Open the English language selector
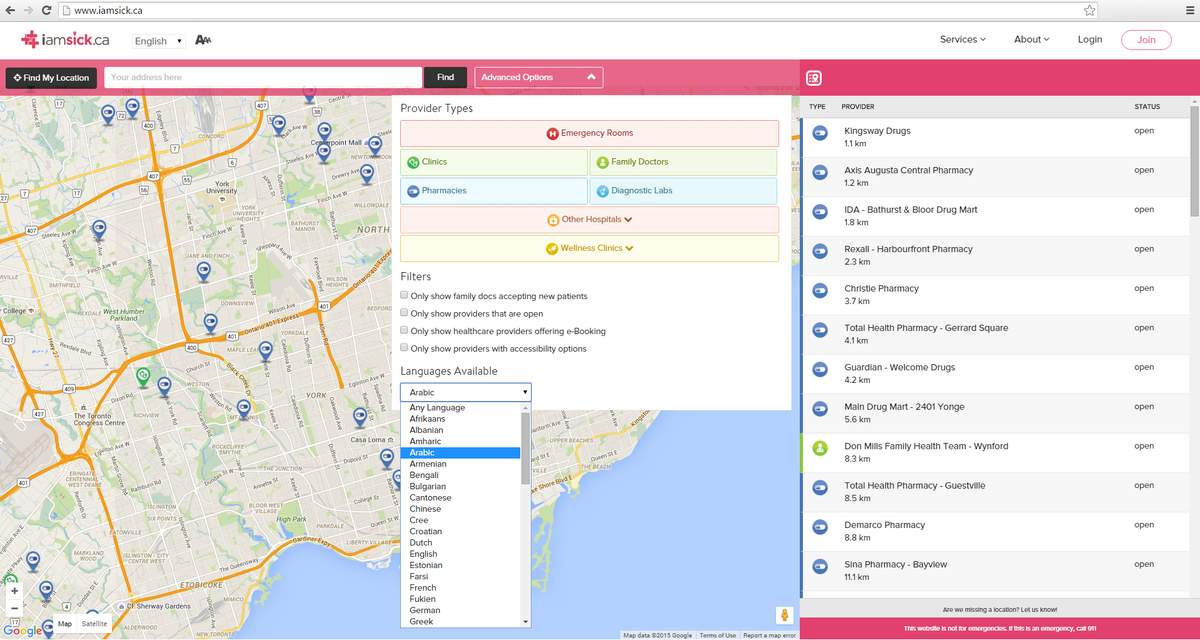This screenshot has height=640, width=1200. [x=159, y=41]
